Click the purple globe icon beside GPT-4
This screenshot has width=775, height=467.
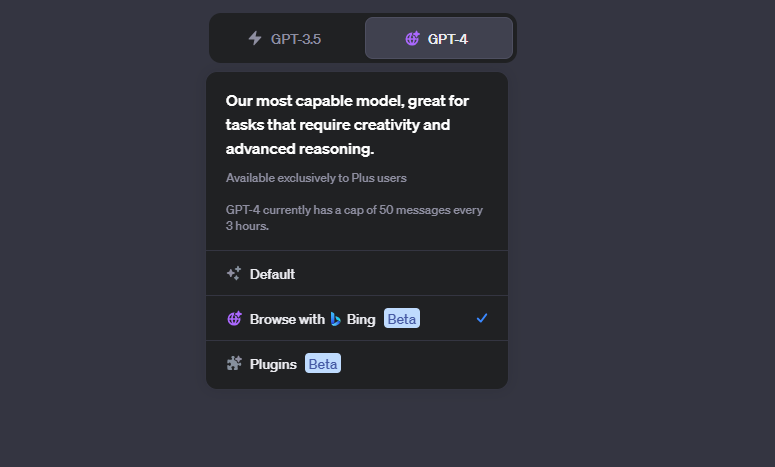(x=412, y=38)
